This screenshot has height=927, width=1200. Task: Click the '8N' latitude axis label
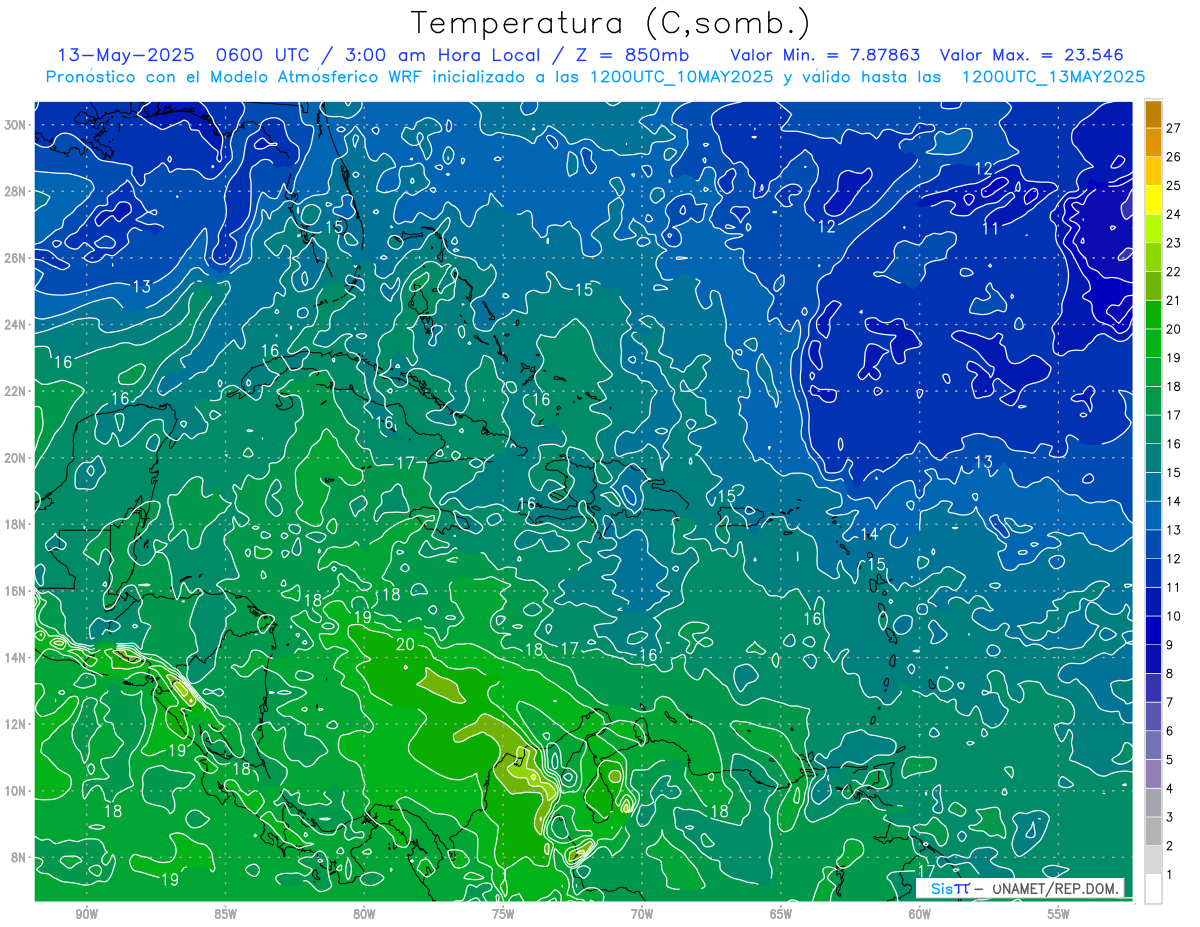[x=19, y=858]
